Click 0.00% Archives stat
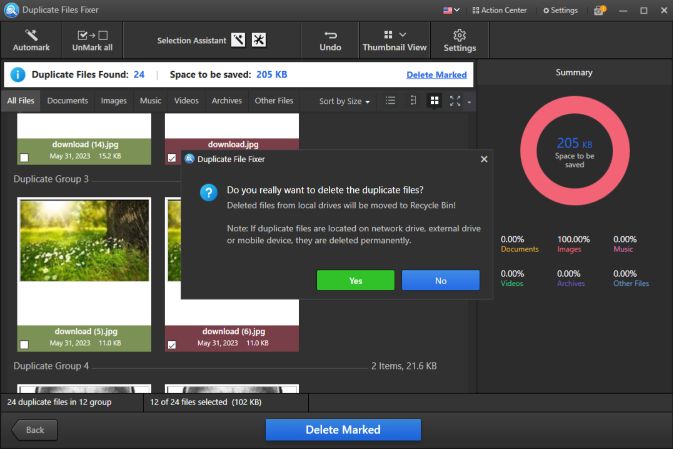Viewport: 673px width, 449px height. (570, 278)
